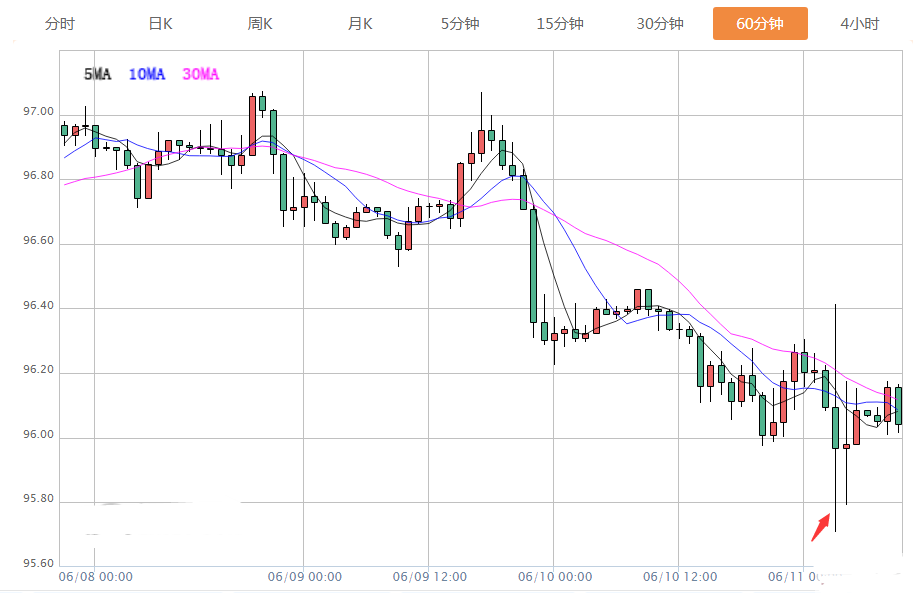
Task: Click the 06/09 12:00 time axis label
Action: (430, 577)
